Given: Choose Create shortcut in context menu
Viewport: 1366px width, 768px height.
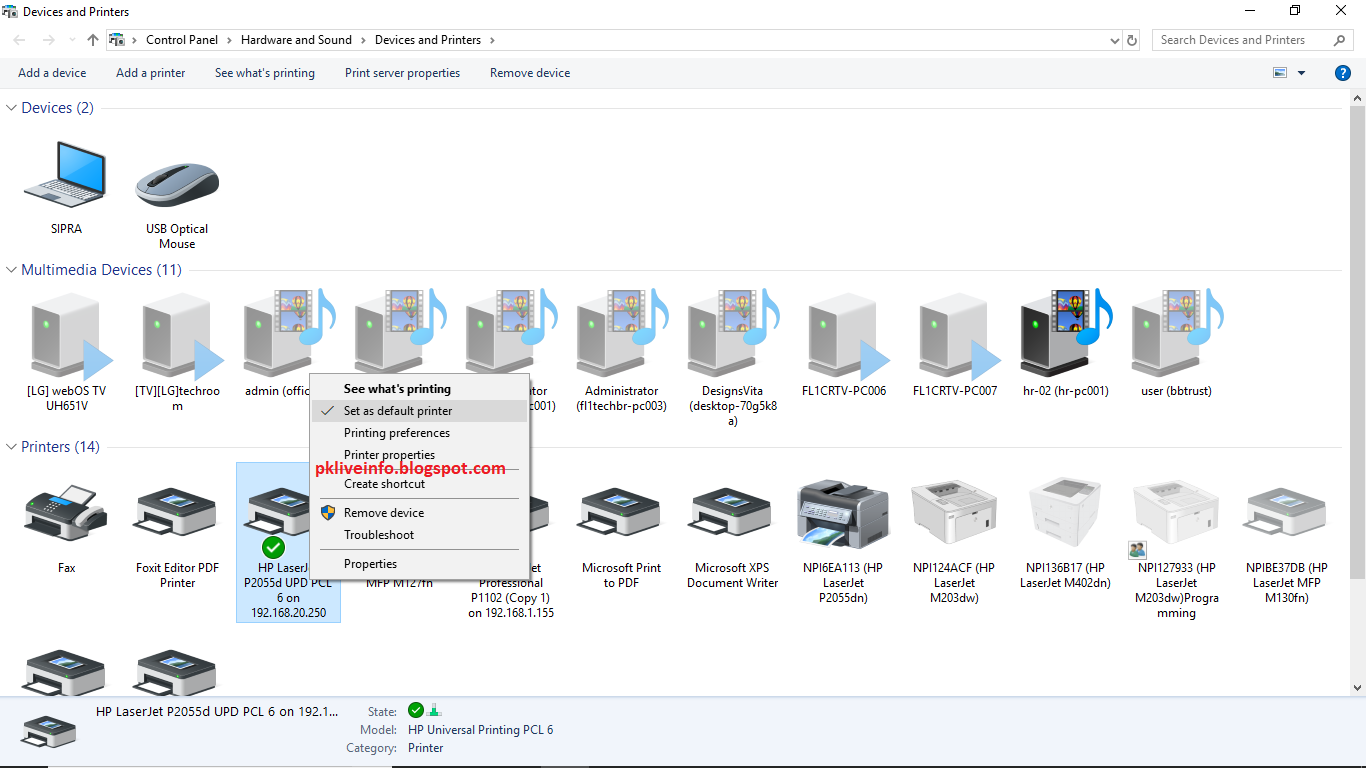Looking at the screenshot, I should (x=419, y=484).
